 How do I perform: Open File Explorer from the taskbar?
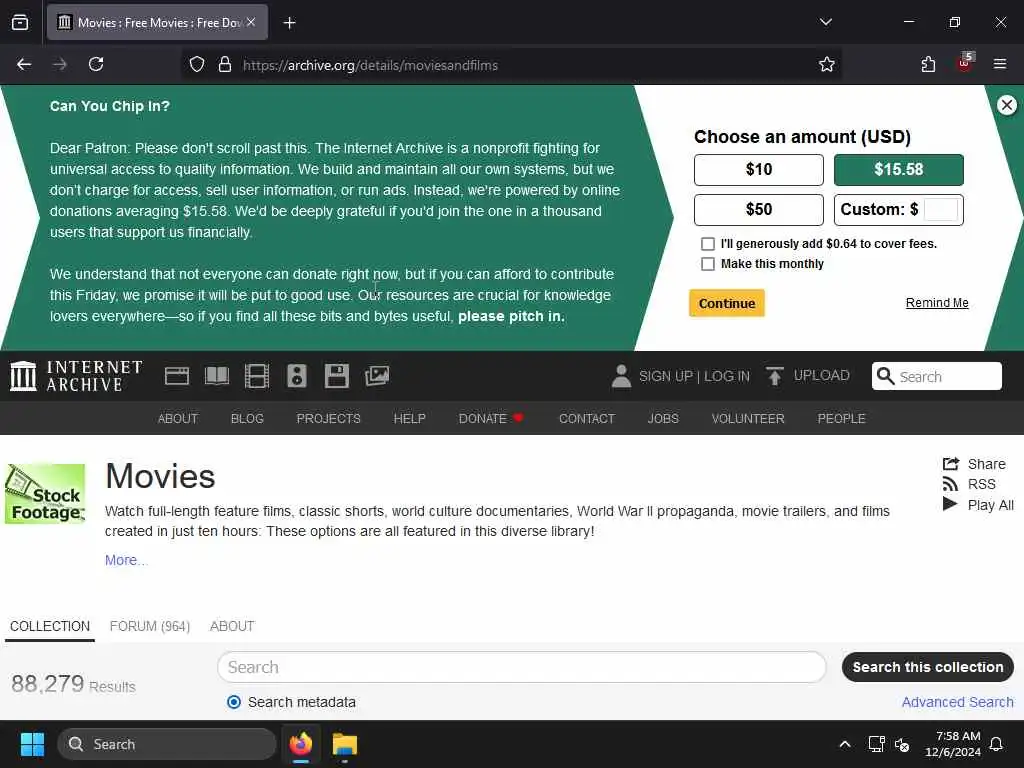click(x=344, y=744)
